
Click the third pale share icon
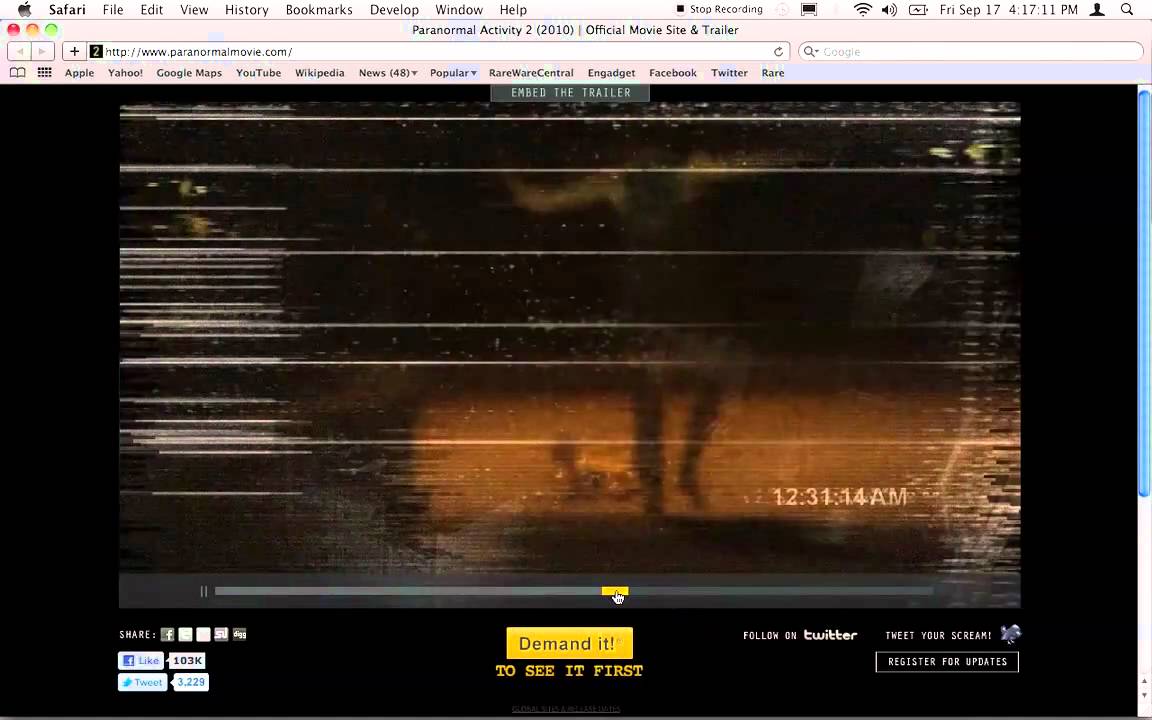click(204, 634)
